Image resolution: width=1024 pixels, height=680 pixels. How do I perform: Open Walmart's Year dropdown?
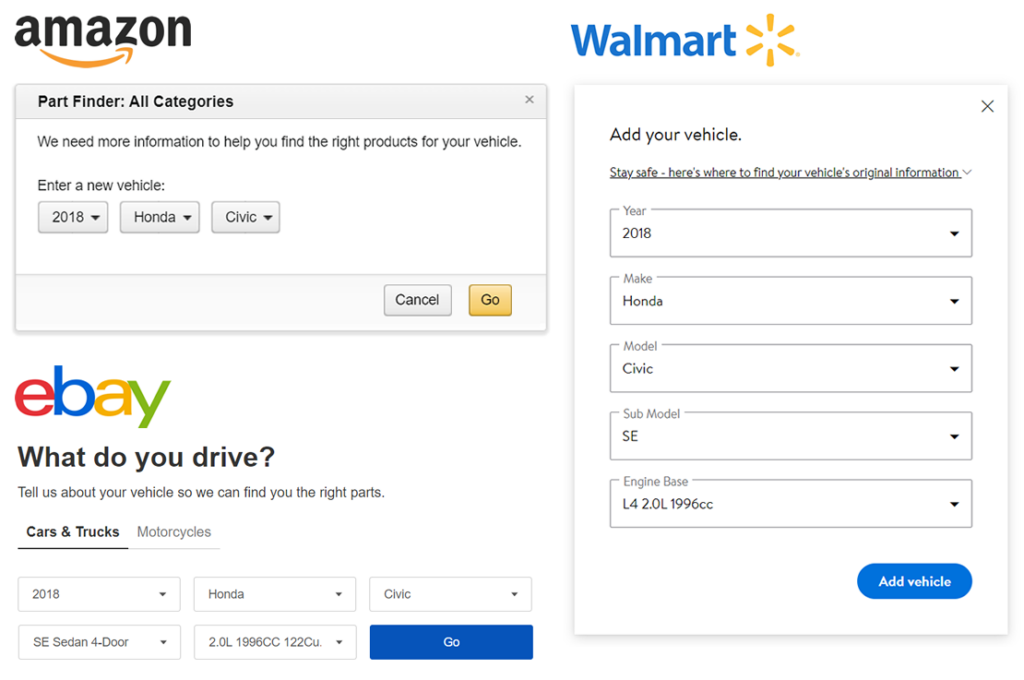pos(790,232)
